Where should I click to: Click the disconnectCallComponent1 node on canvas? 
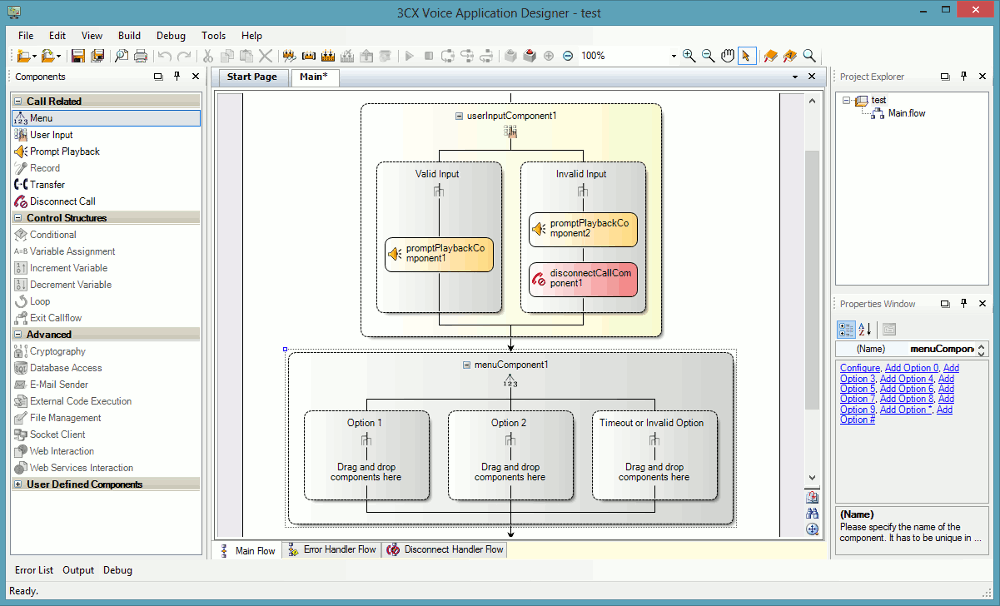coord(584,279)
